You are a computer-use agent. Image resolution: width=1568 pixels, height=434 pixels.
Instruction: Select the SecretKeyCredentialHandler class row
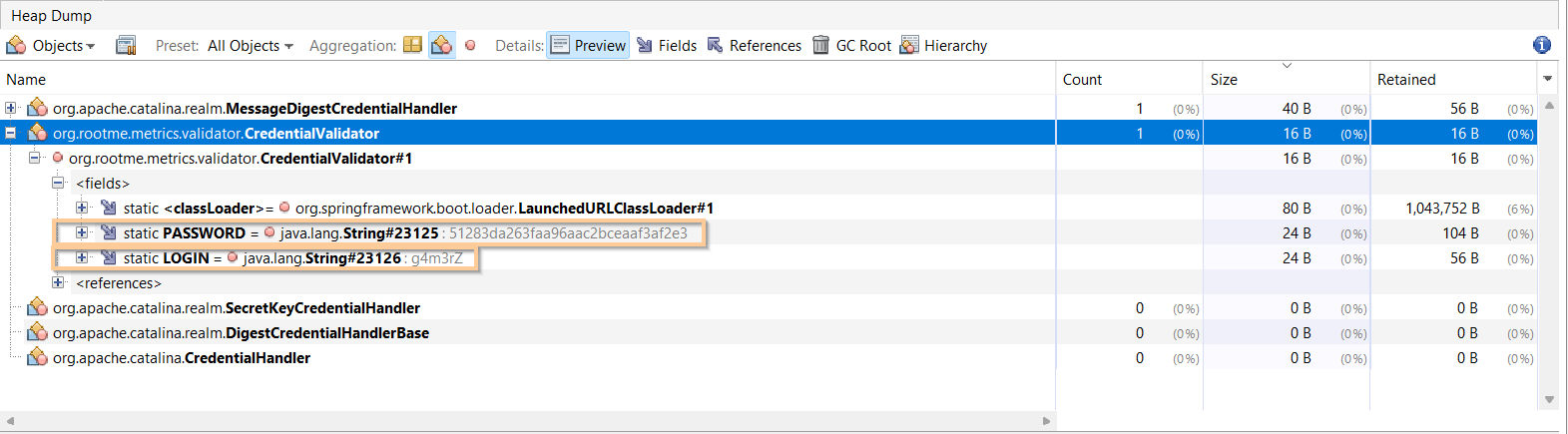pos(236,308)
